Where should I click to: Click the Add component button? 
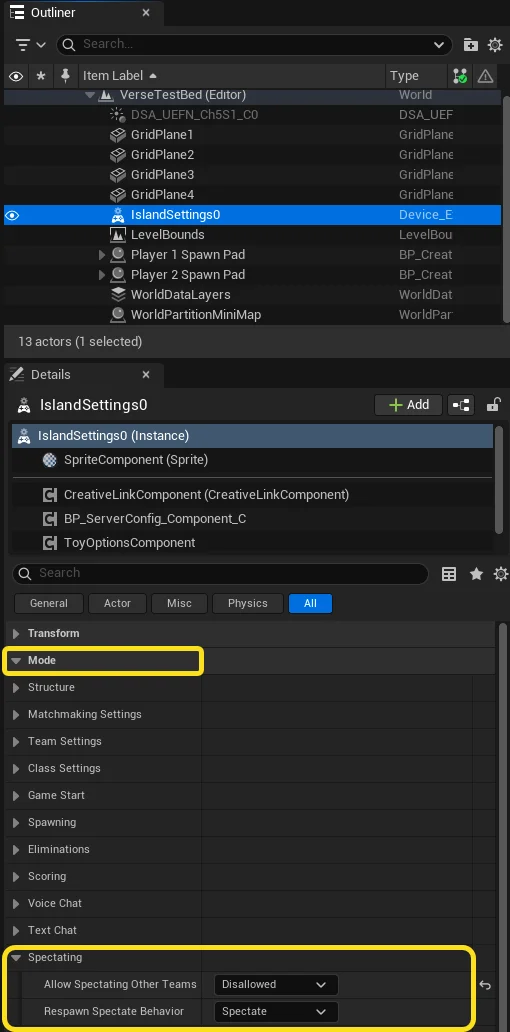coord(408,405)
